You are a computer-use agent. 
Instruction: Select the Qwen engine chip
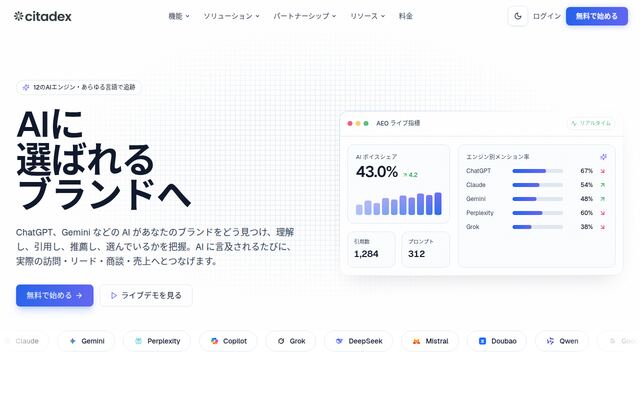(x=562, y=341)
